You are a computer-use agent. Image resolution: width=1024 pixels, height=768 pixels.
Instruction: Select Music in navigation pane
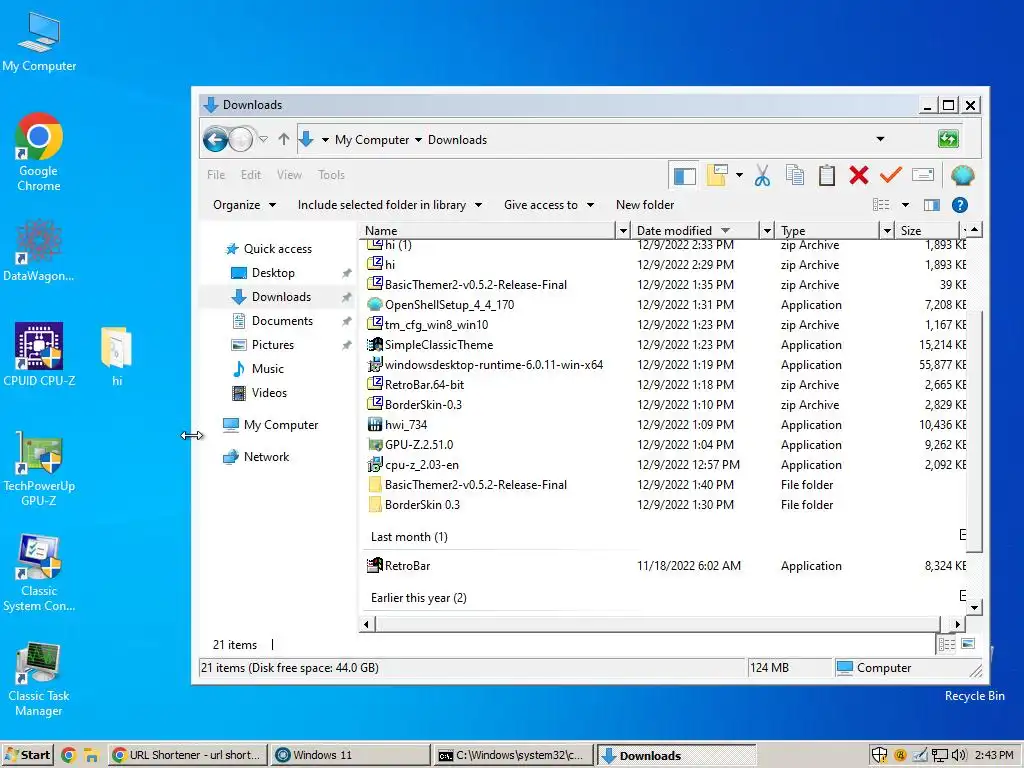pos(268,369)
